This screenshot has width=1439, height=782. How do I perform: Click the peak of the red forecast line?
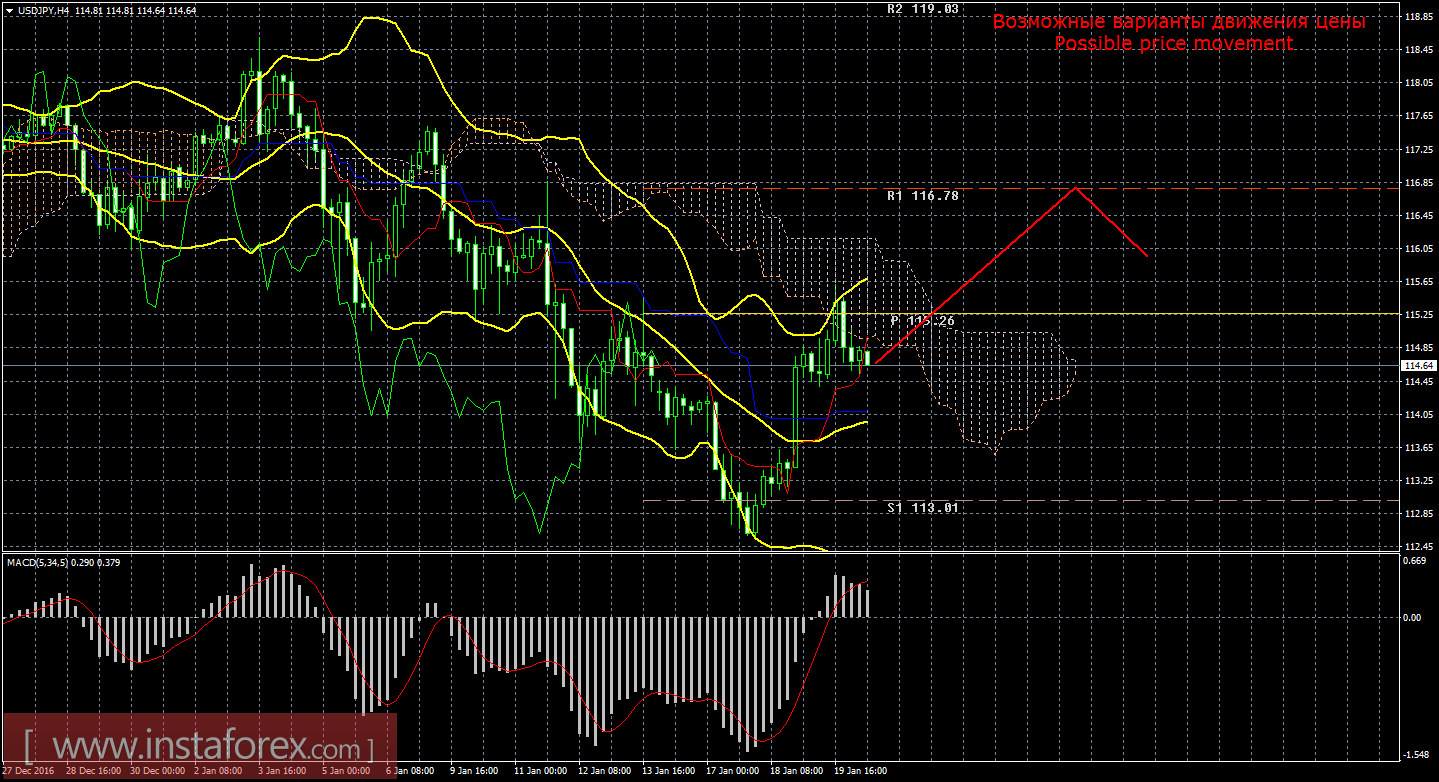click(x=1075, y=188)
